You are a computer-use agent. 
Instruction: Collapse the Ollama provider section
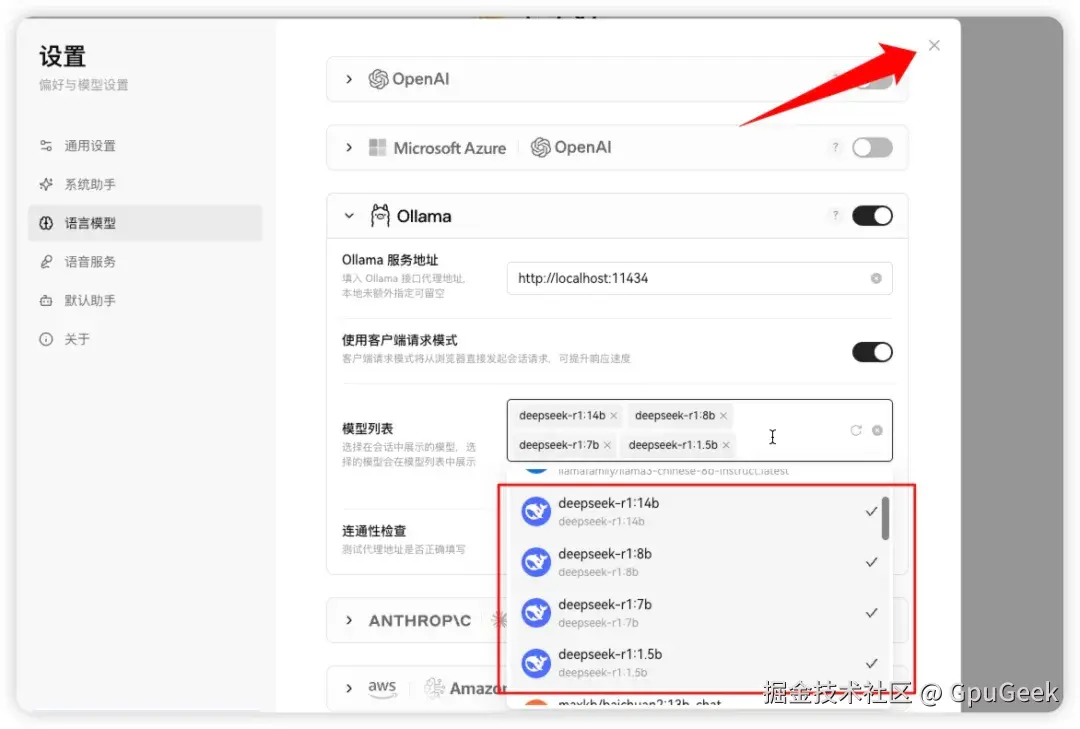[x=349, y=216]
